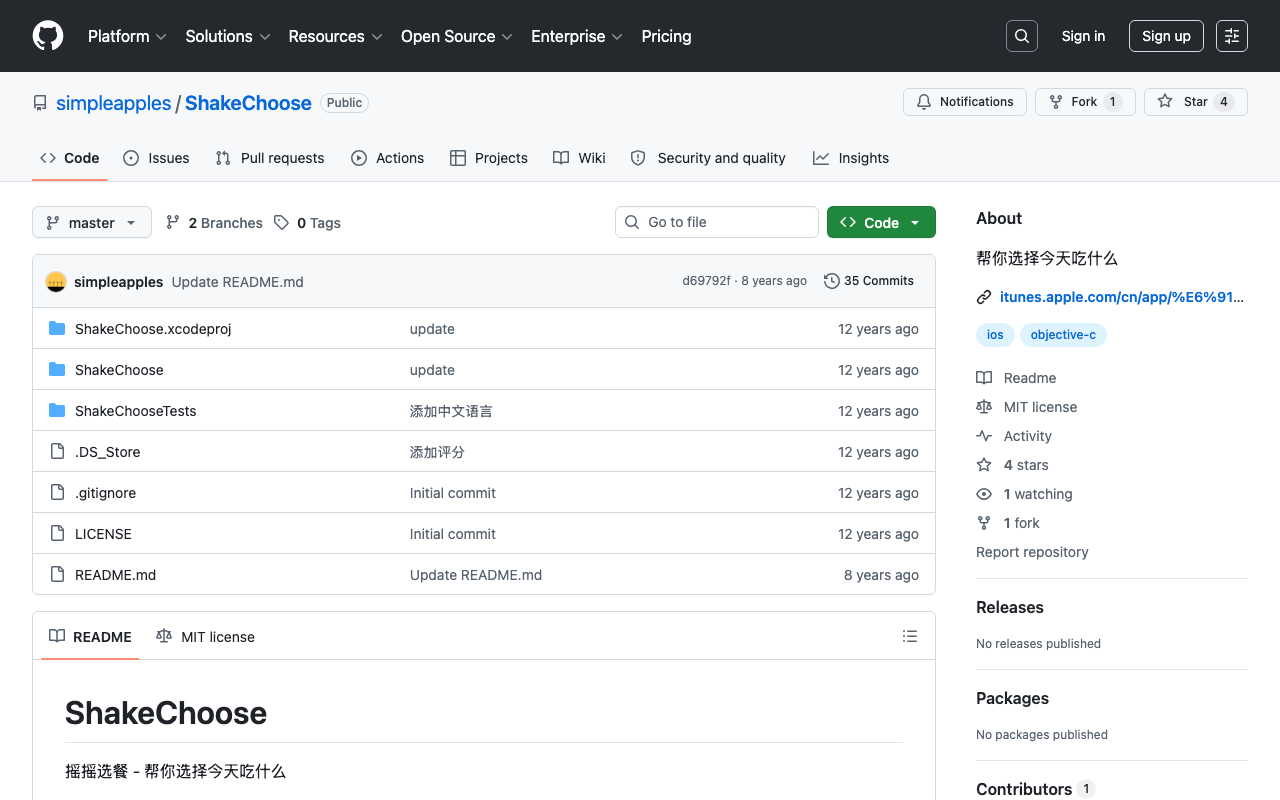Click the Sign up button

pos(1166,36)
